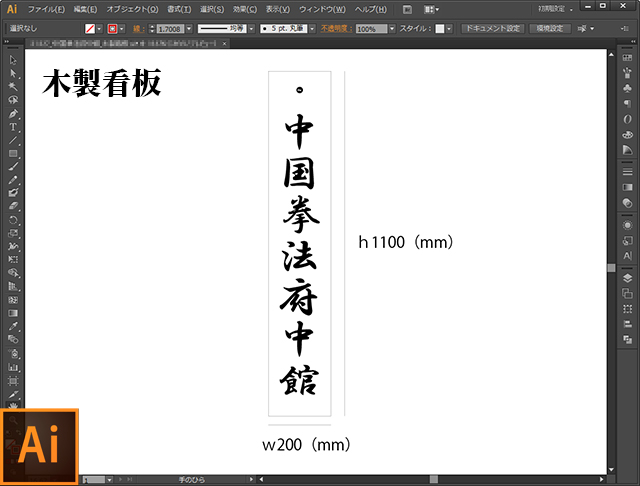
Task: Open the 初期設定 workspace switcher
Action: click(555, 9)
